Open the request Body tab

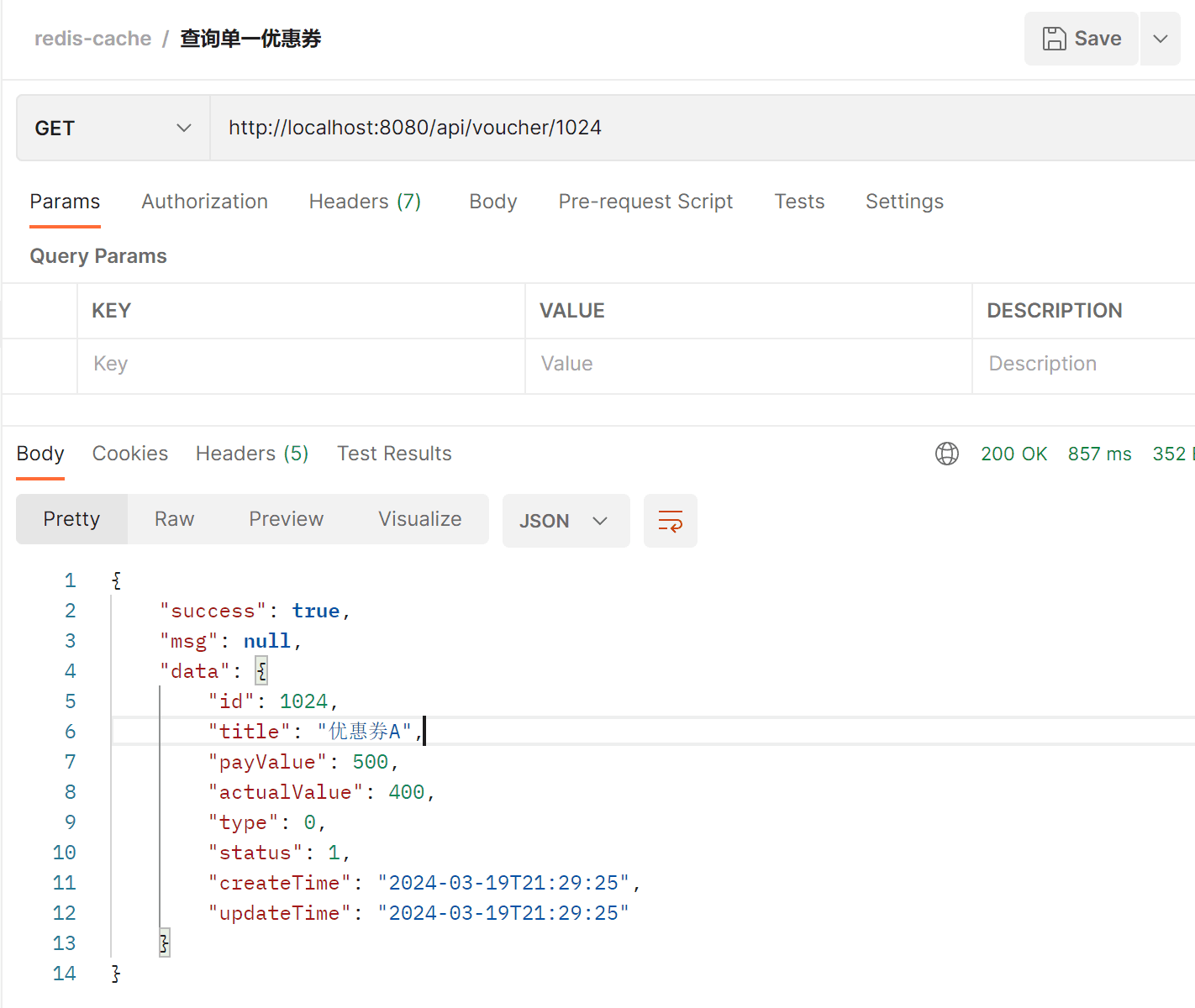(493, 202)
